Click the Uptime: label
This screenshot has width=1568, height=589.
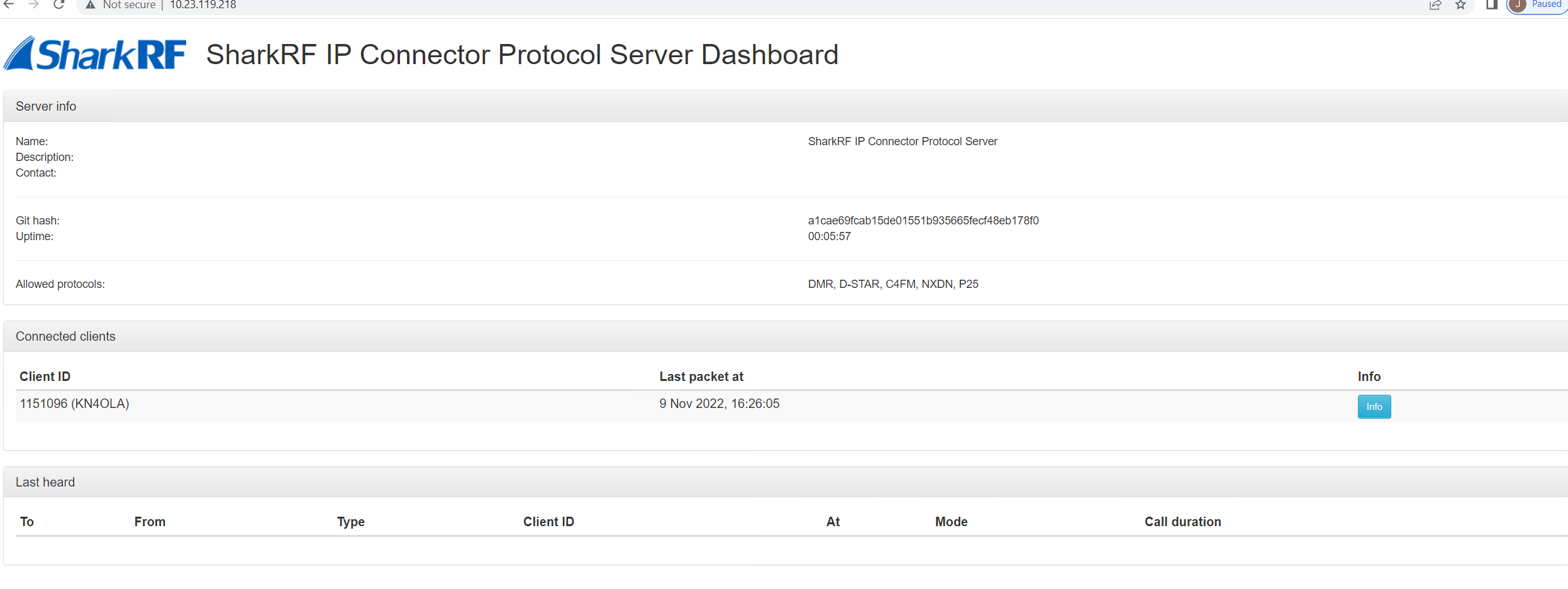tap(35, 236)
